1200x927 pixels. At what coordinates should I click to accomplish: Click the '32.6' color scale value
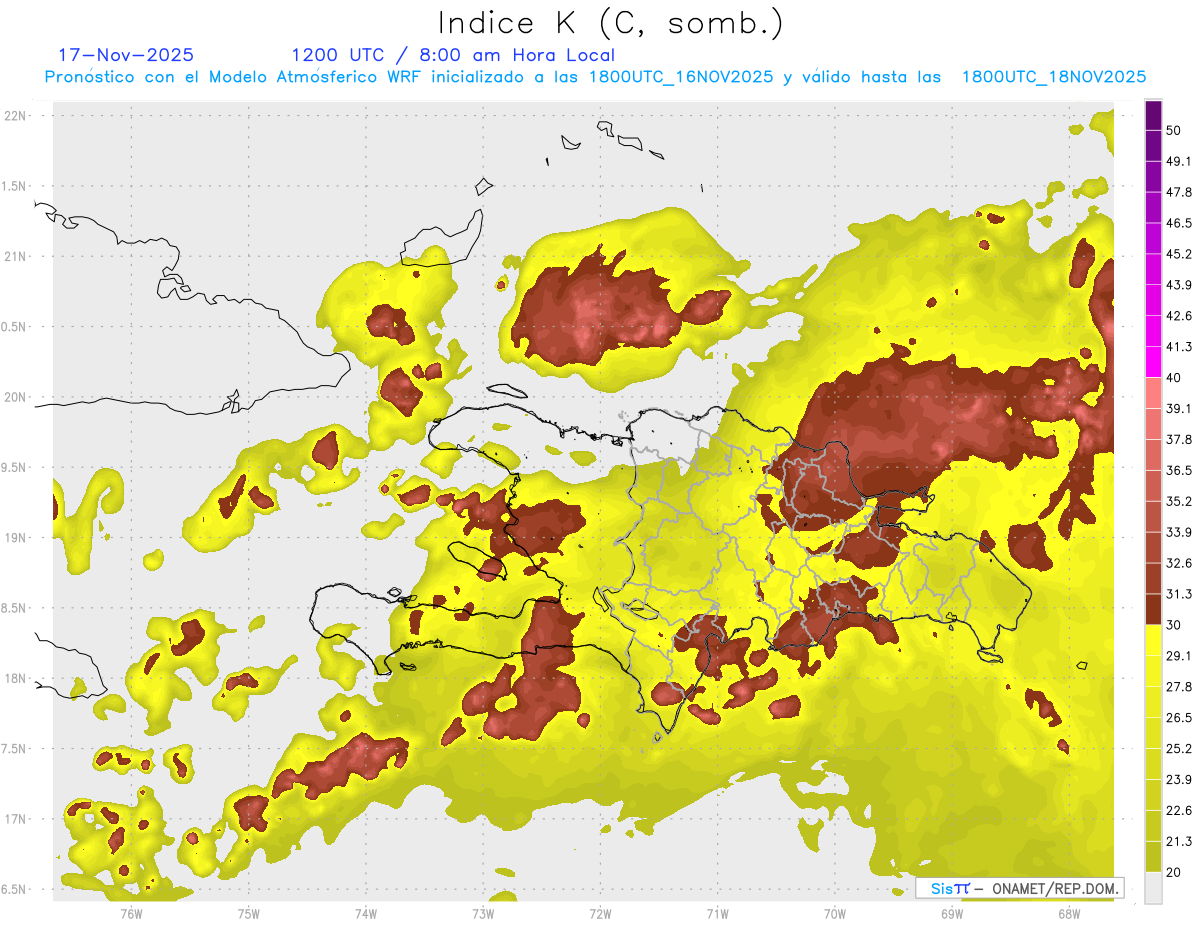click(1179, 563)
